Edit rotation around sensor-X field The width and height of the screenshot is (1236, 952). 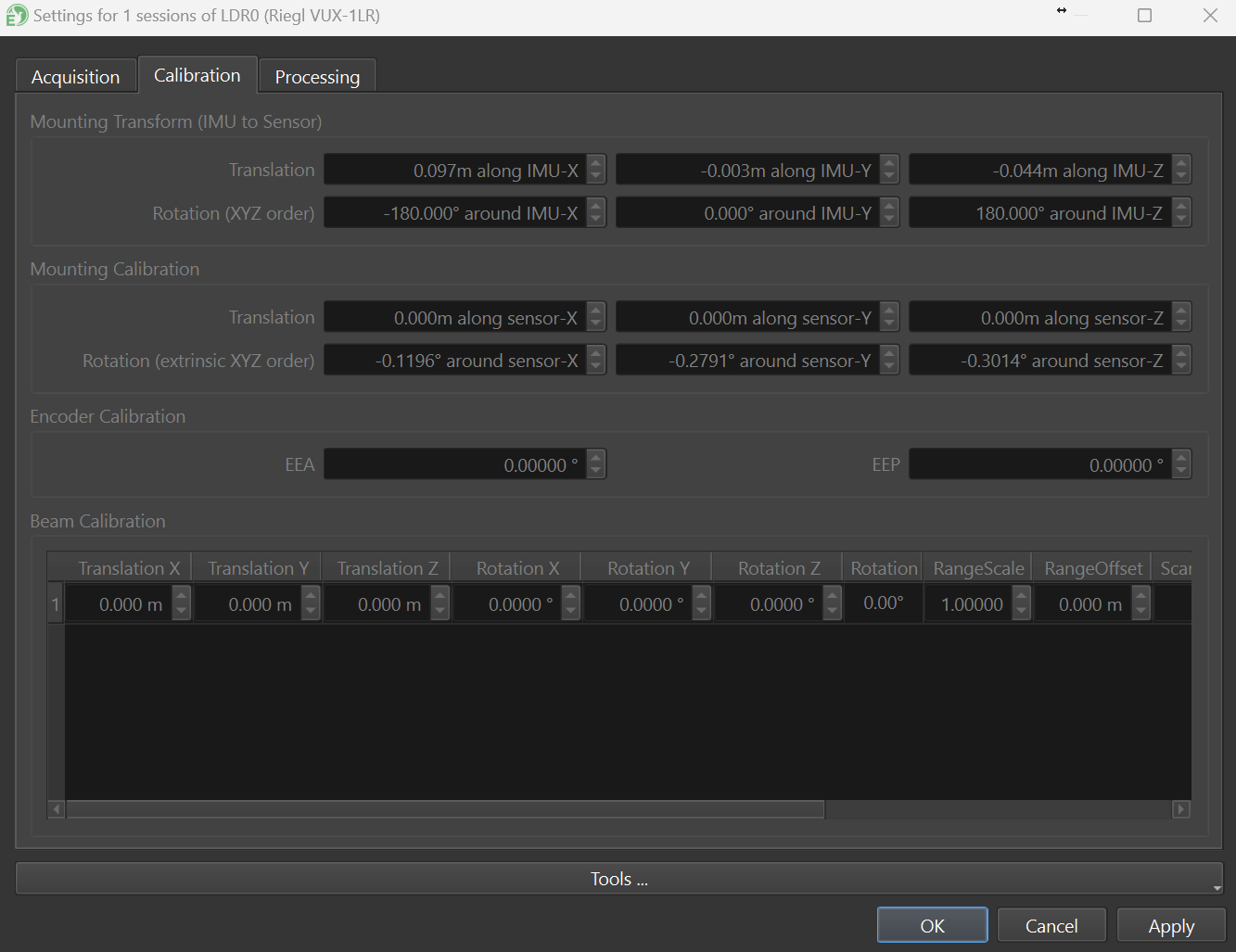[x=454, y=361]
